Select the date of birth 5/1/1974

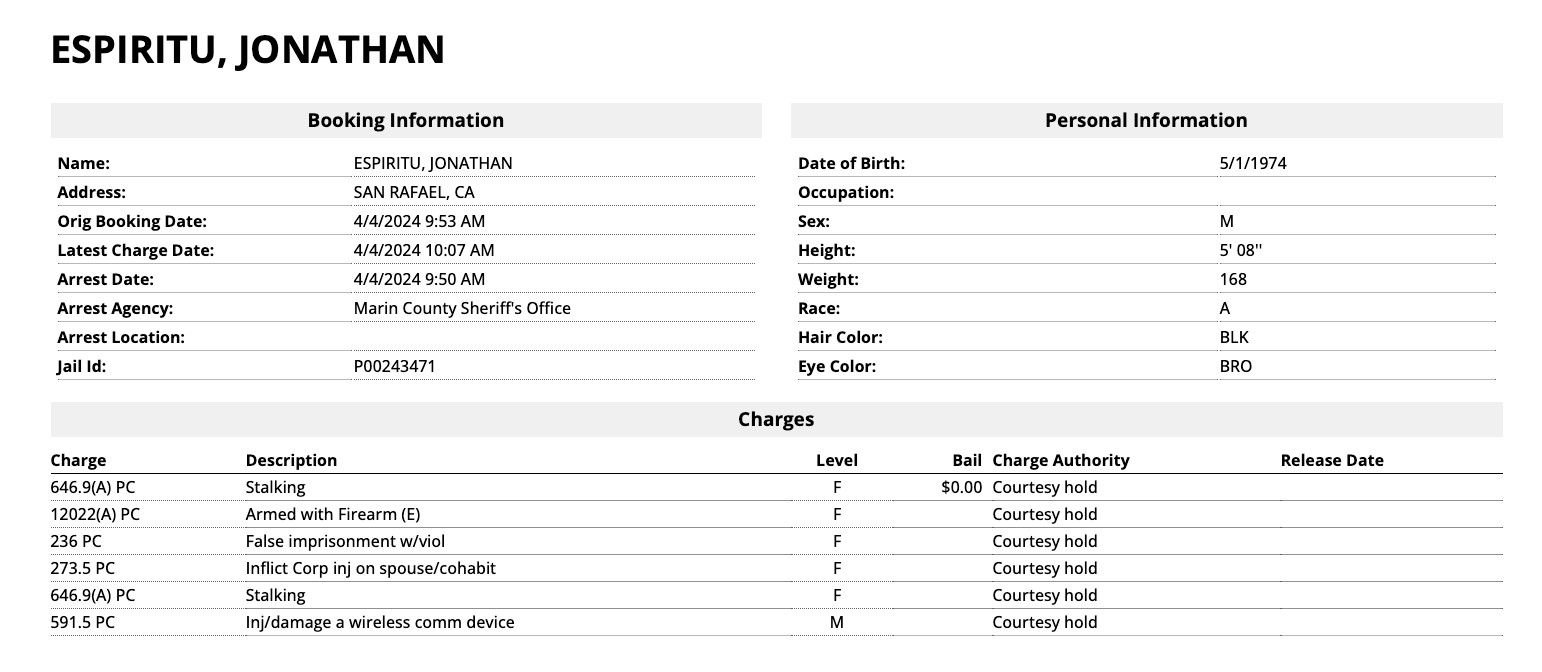click(x=1253, y=163)
